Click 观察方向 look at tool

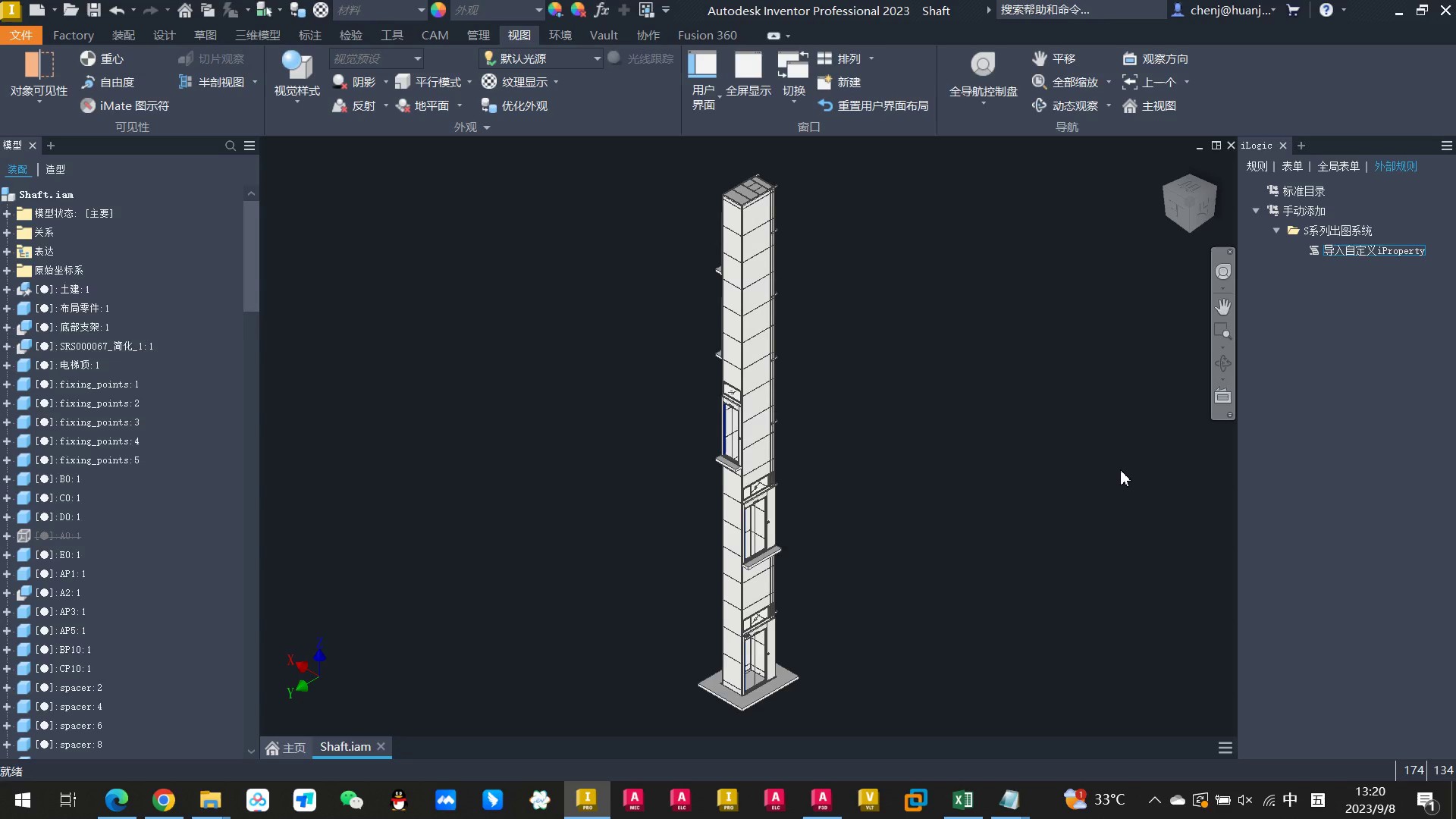[1155, 58]
